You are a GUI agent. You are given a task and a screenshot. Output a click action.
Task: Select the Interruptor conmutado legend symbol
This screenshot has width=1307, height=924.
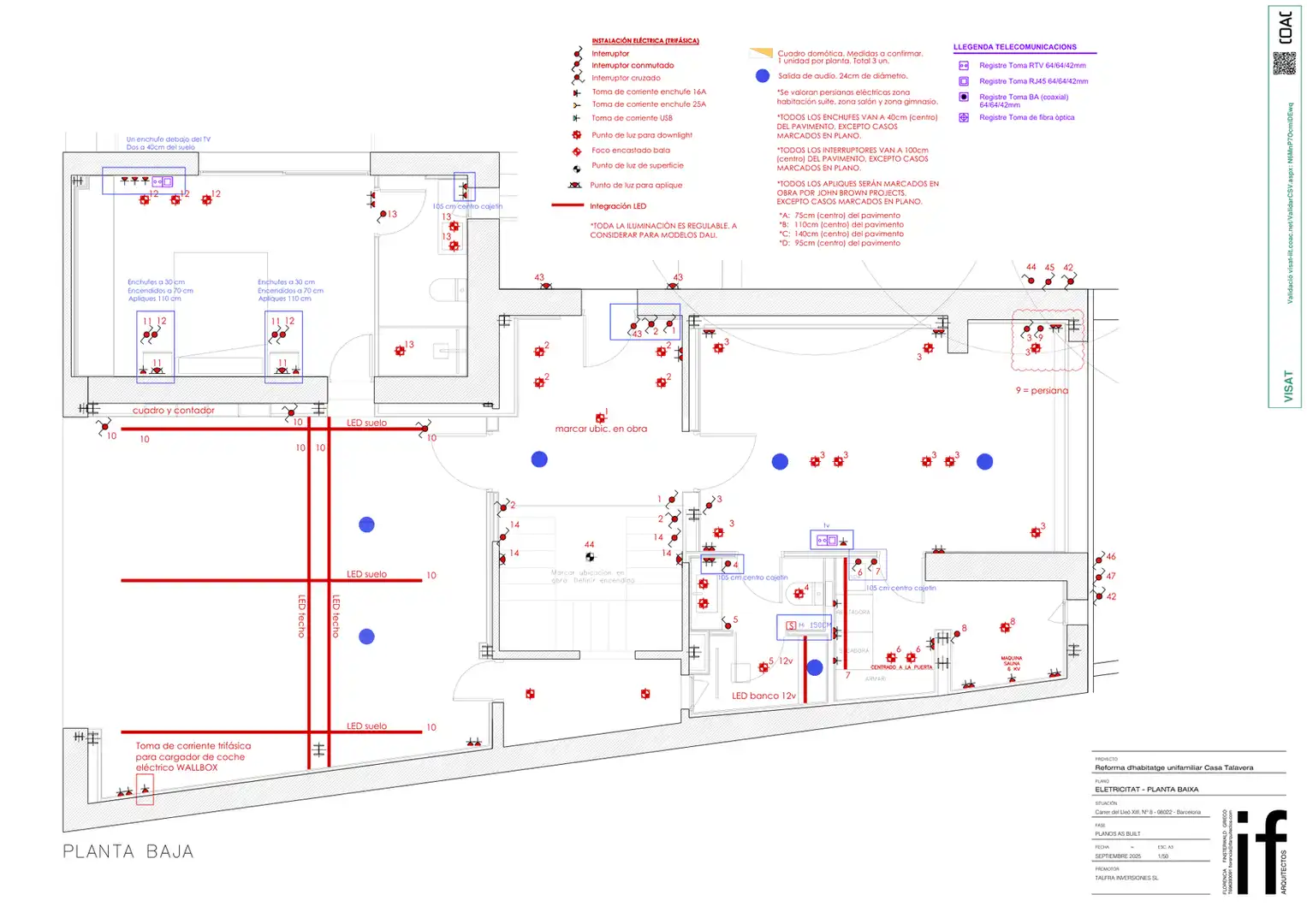578,66
